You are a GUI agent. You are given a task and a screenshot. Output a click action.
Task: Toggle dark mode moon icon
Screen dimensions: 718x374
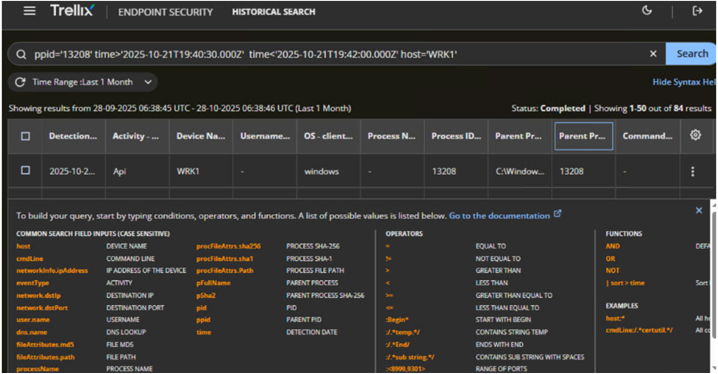[x=647, y=11]
